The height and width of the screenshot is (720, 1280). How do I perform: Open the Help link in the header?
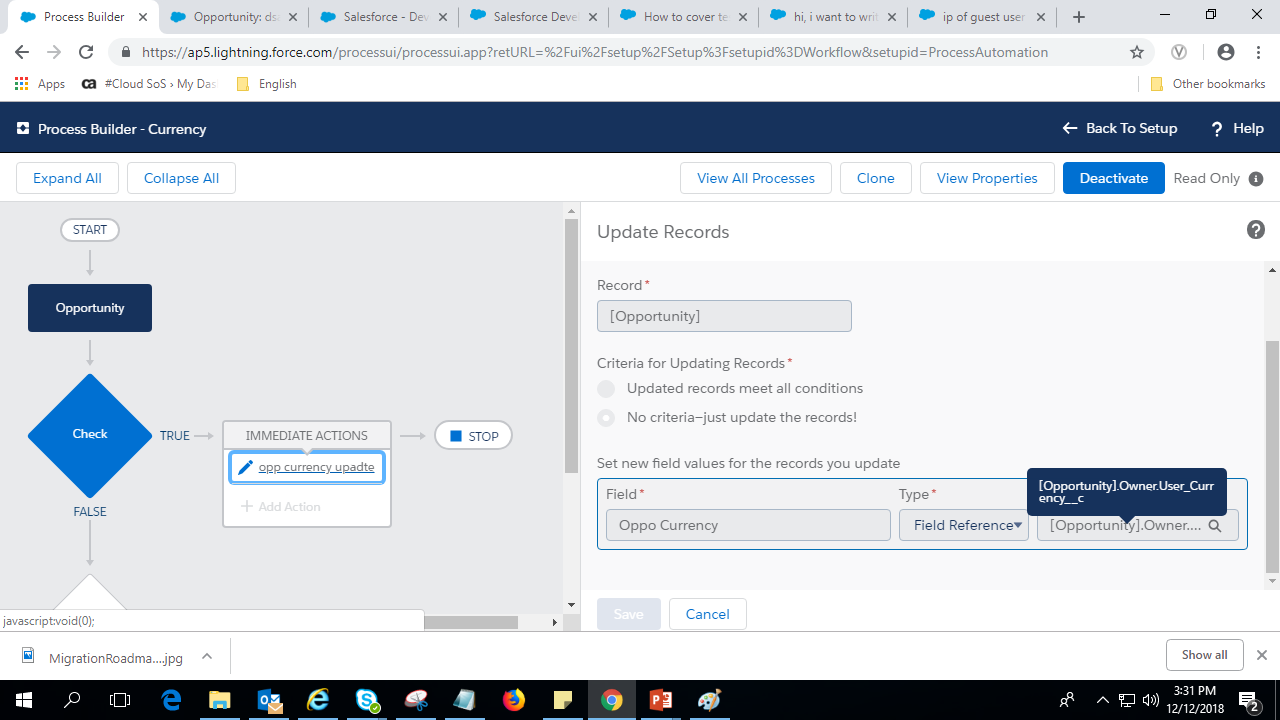1237,128
